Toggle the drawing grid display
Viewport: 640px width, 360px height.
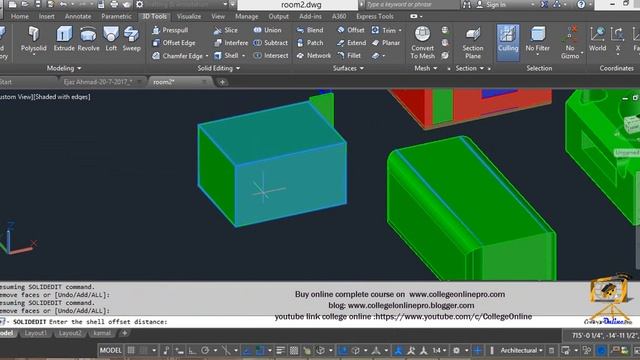(131, 350)
